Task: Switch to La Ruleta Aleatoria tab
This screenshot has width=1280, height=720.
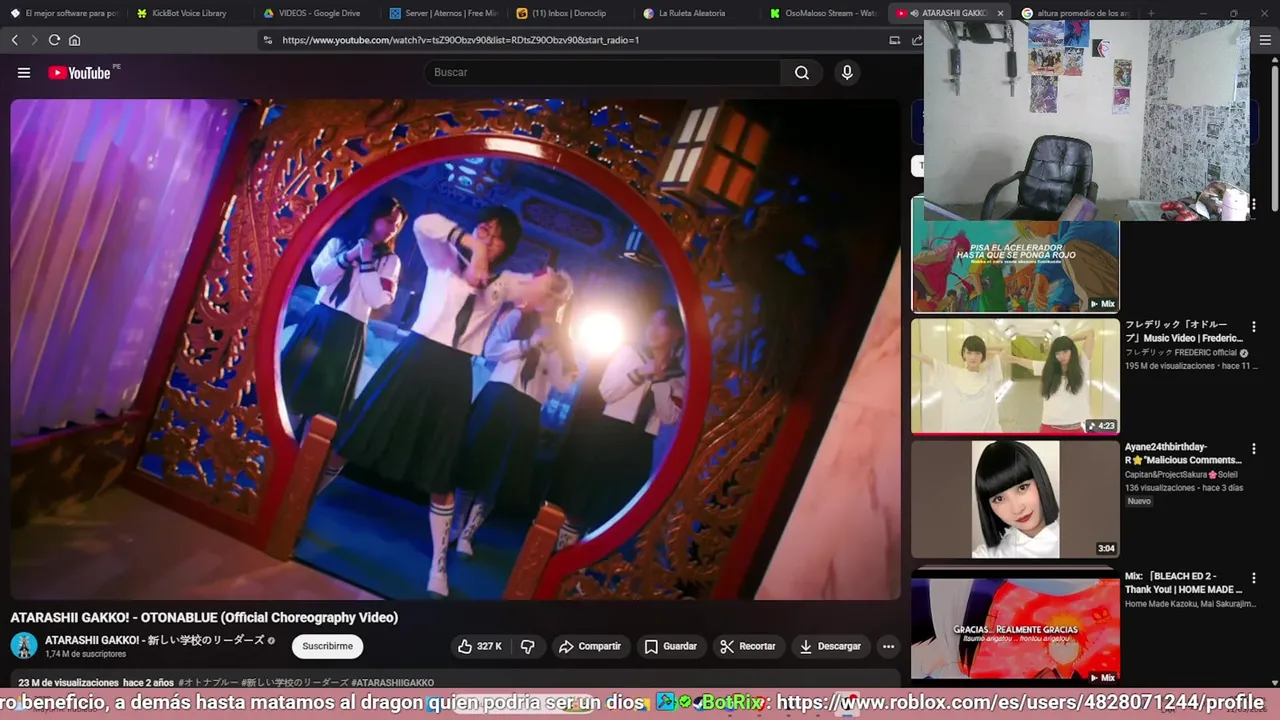Action: (x=698, y=13)
